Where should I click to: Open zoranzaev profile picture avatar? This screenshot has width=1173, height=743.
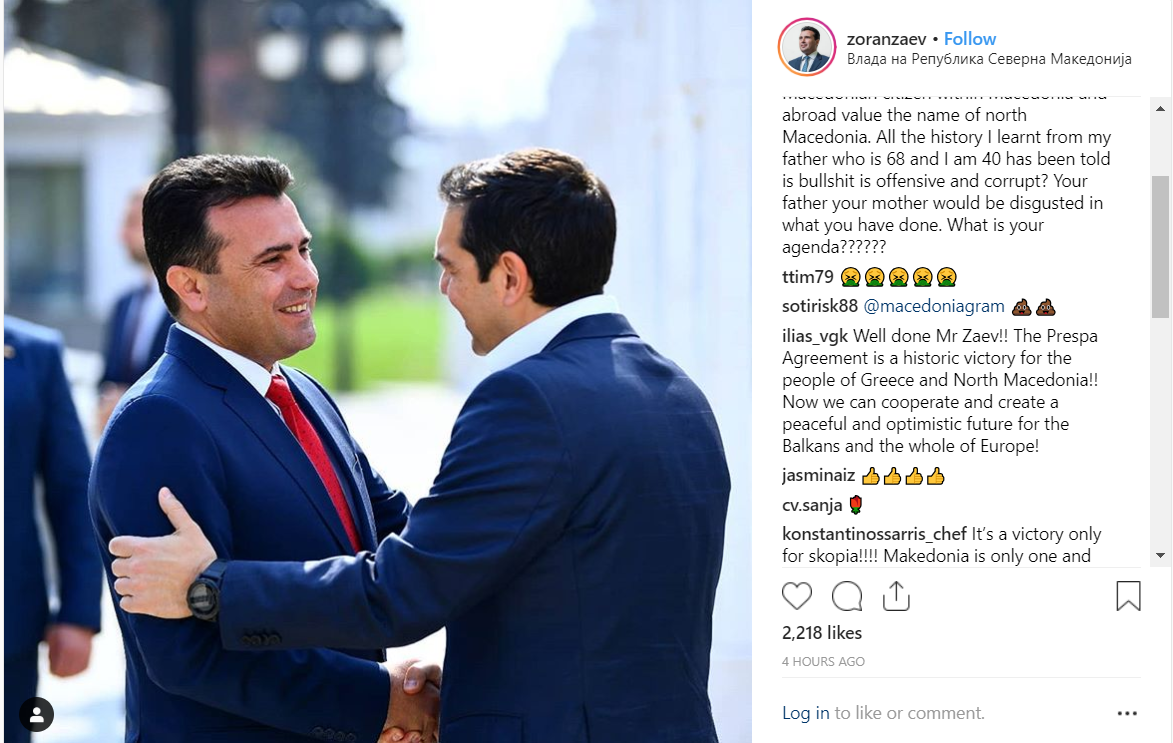807,47
